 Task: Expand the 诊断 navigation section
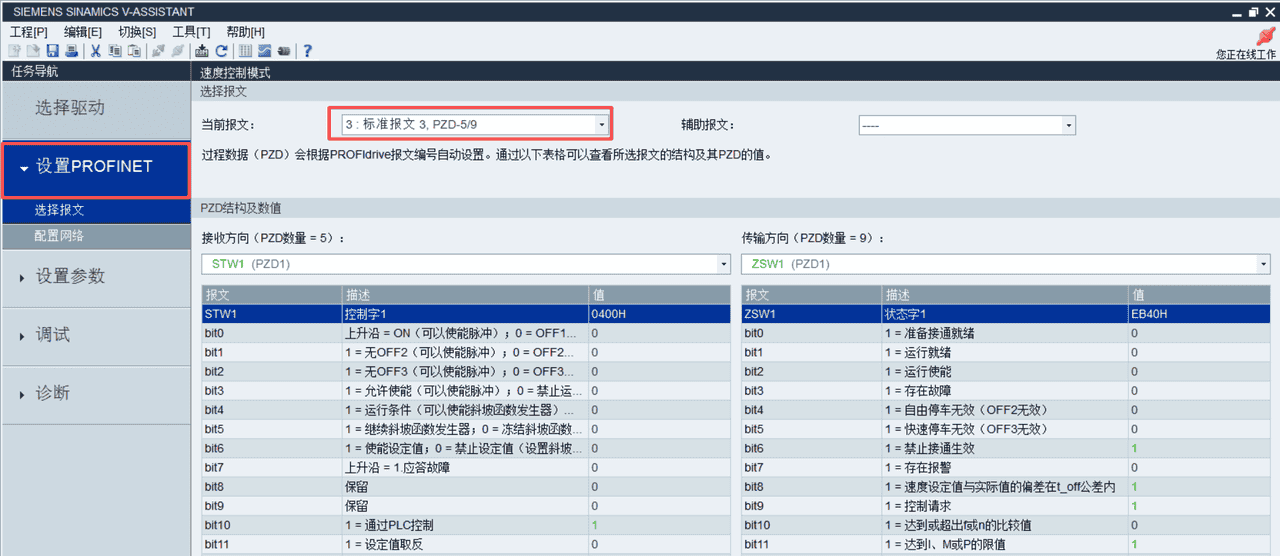(x=95, y=393)
